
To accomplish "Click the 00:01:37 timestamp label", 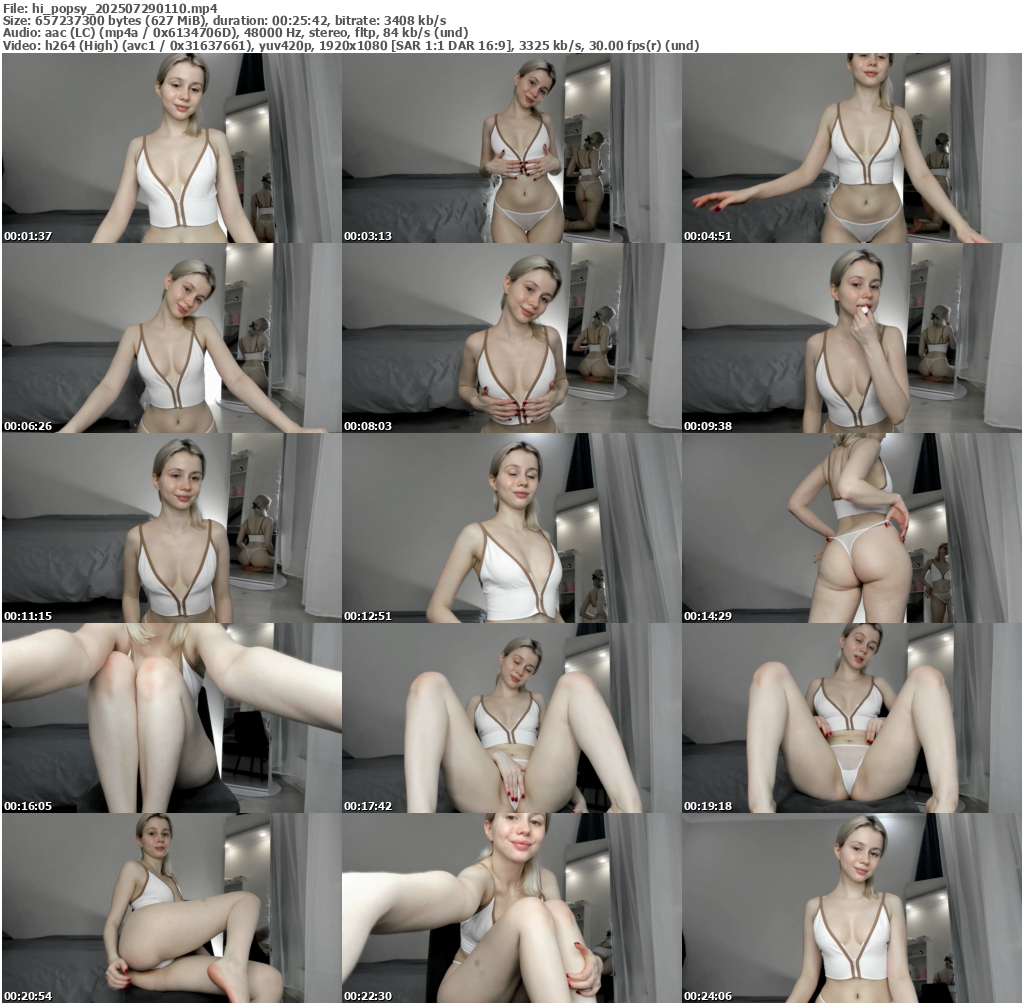I will coord(26,236).
